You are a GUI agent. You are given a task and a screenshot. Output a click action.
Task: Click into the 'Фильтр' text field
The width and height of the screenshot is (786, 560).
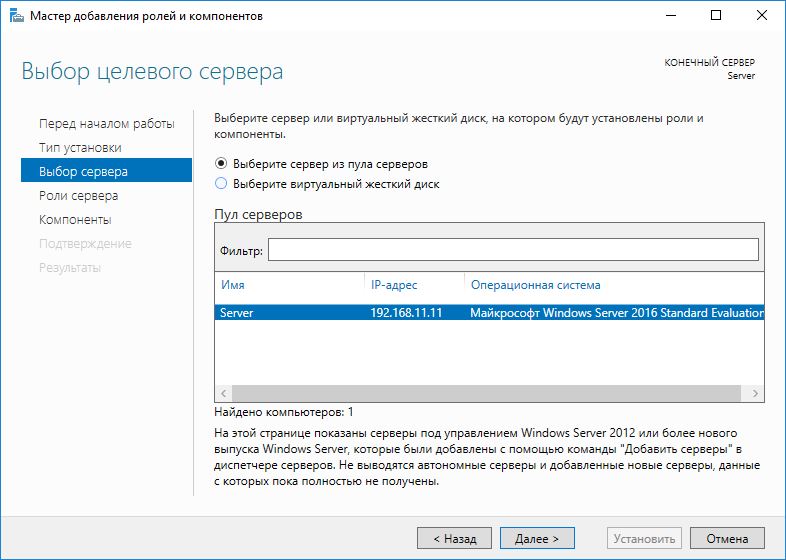(x=512, y=250)
